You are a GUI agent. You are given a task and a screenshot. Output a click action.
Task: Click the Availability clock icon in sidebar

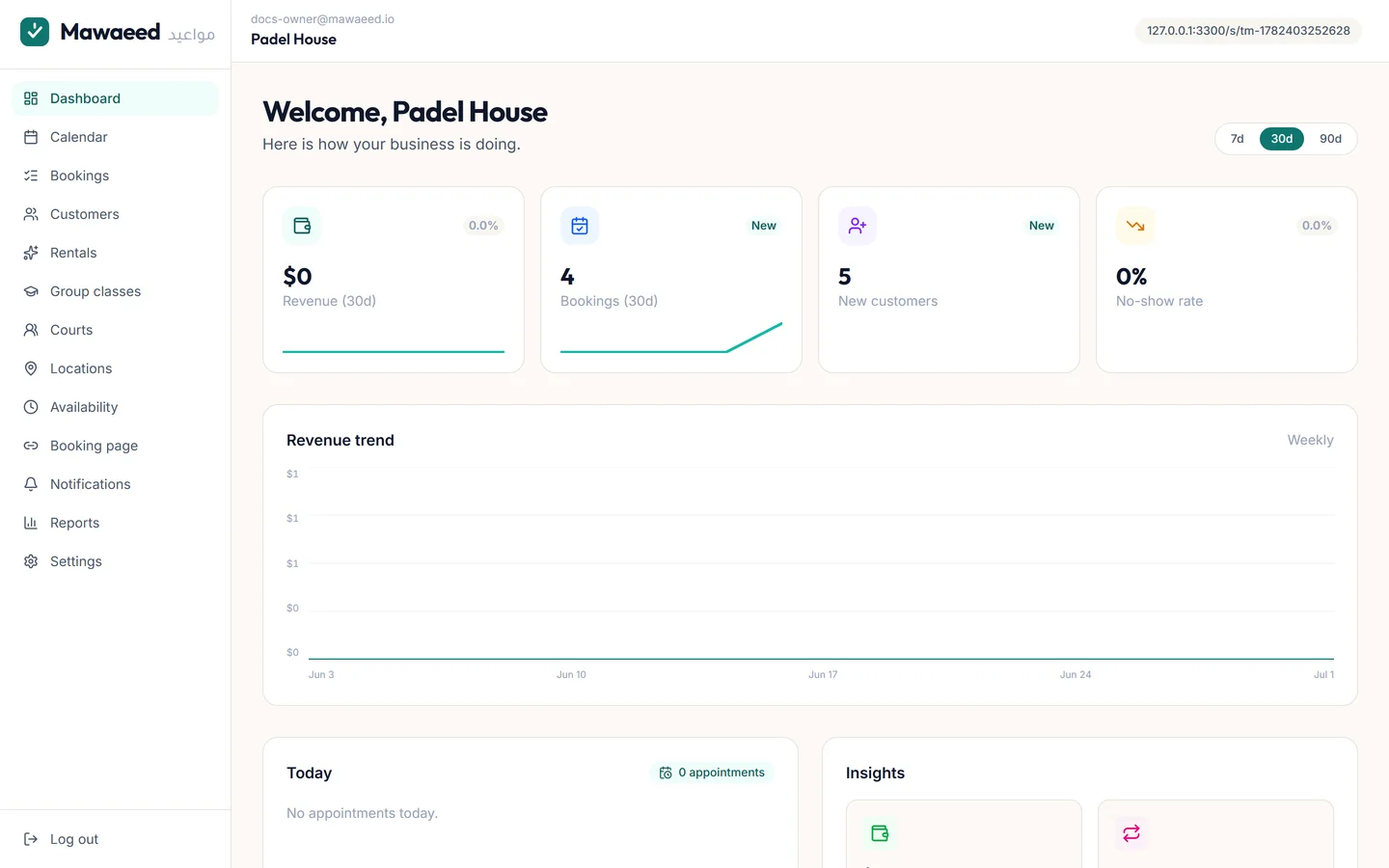pyautogui.click(x=31, y=407)
